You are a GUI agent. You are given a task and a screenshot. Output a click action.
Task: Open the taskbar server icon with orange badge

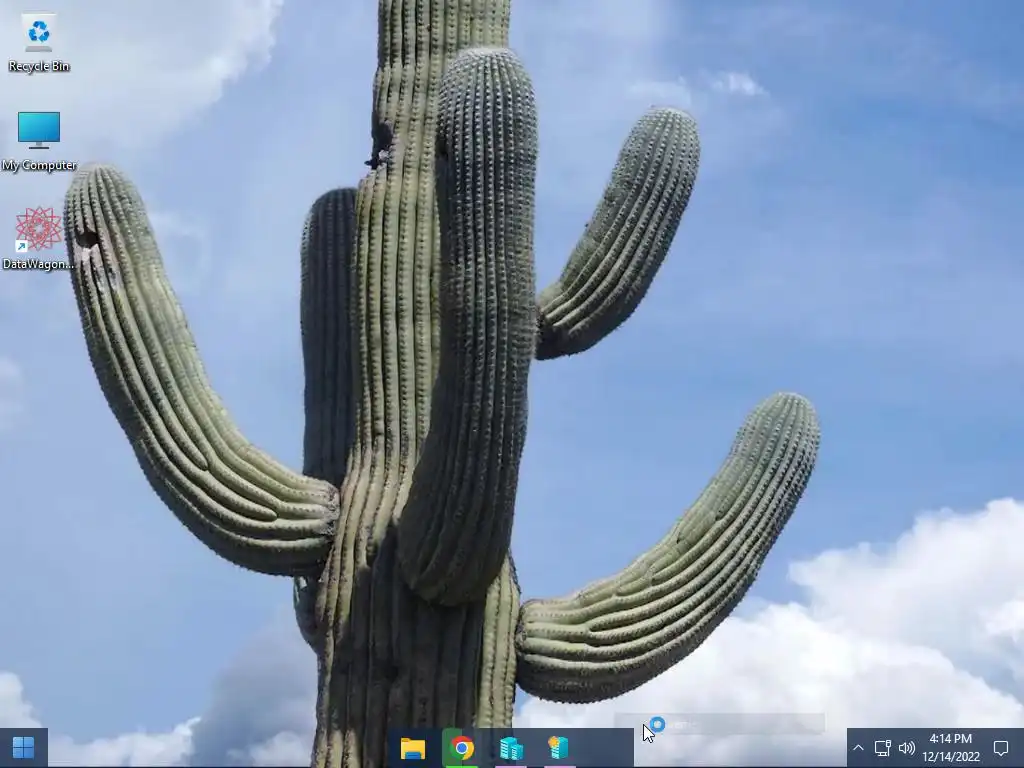click(558, 748)
